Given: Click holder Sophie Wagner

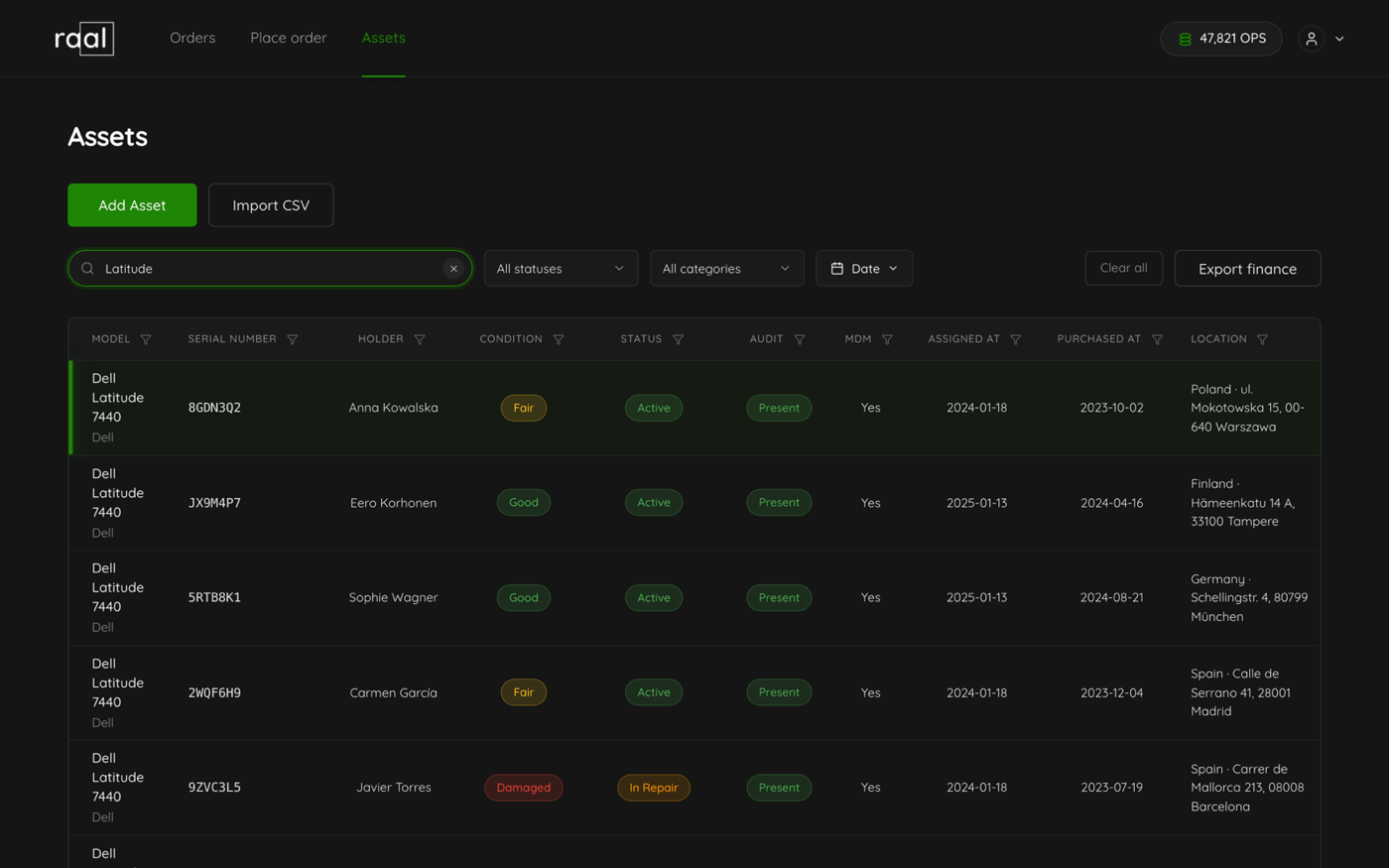Looking at the screenshot, I should [393, 597].
